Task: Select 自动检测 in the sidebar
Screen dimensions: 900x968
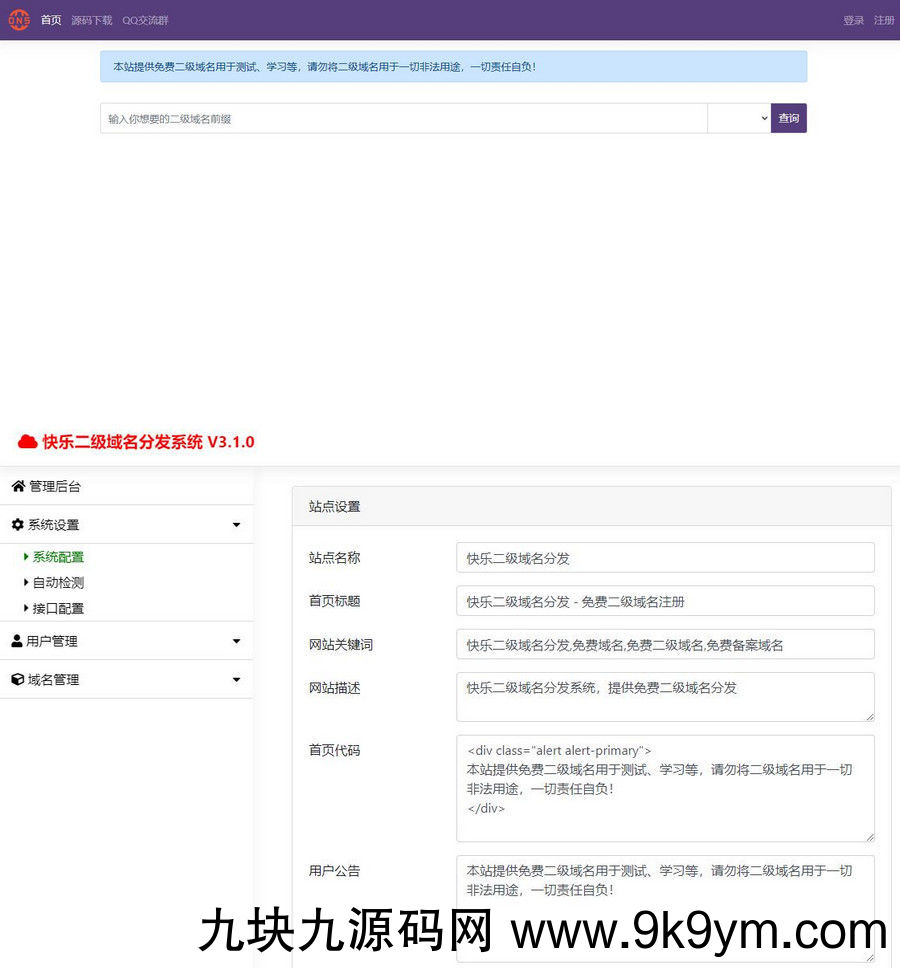Action: [x=58, y=582]
